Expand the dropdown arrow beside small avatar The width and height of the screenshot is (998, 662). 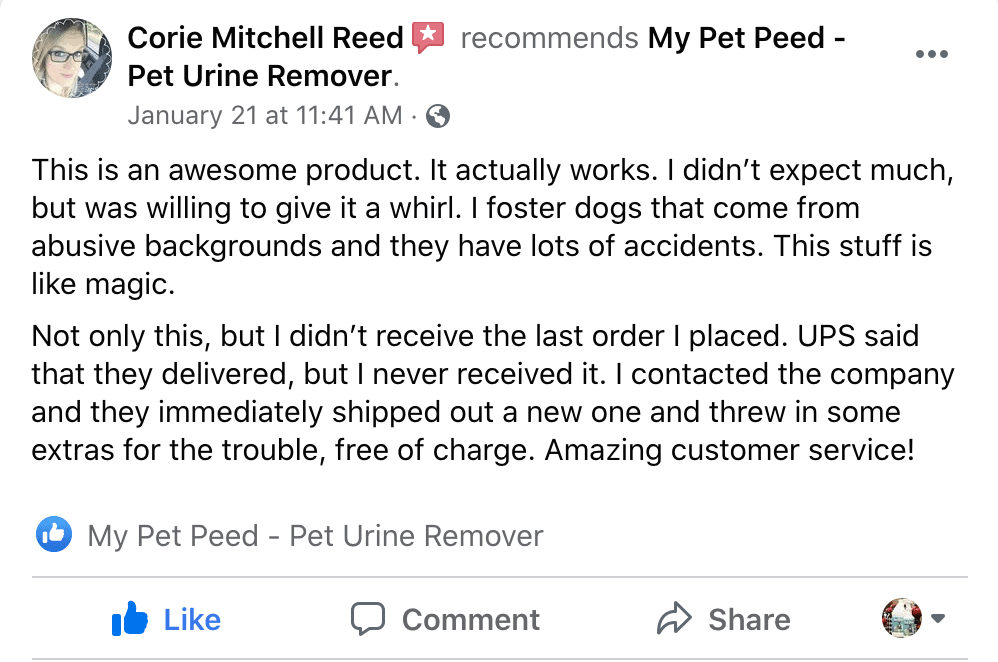pos(938,617)
